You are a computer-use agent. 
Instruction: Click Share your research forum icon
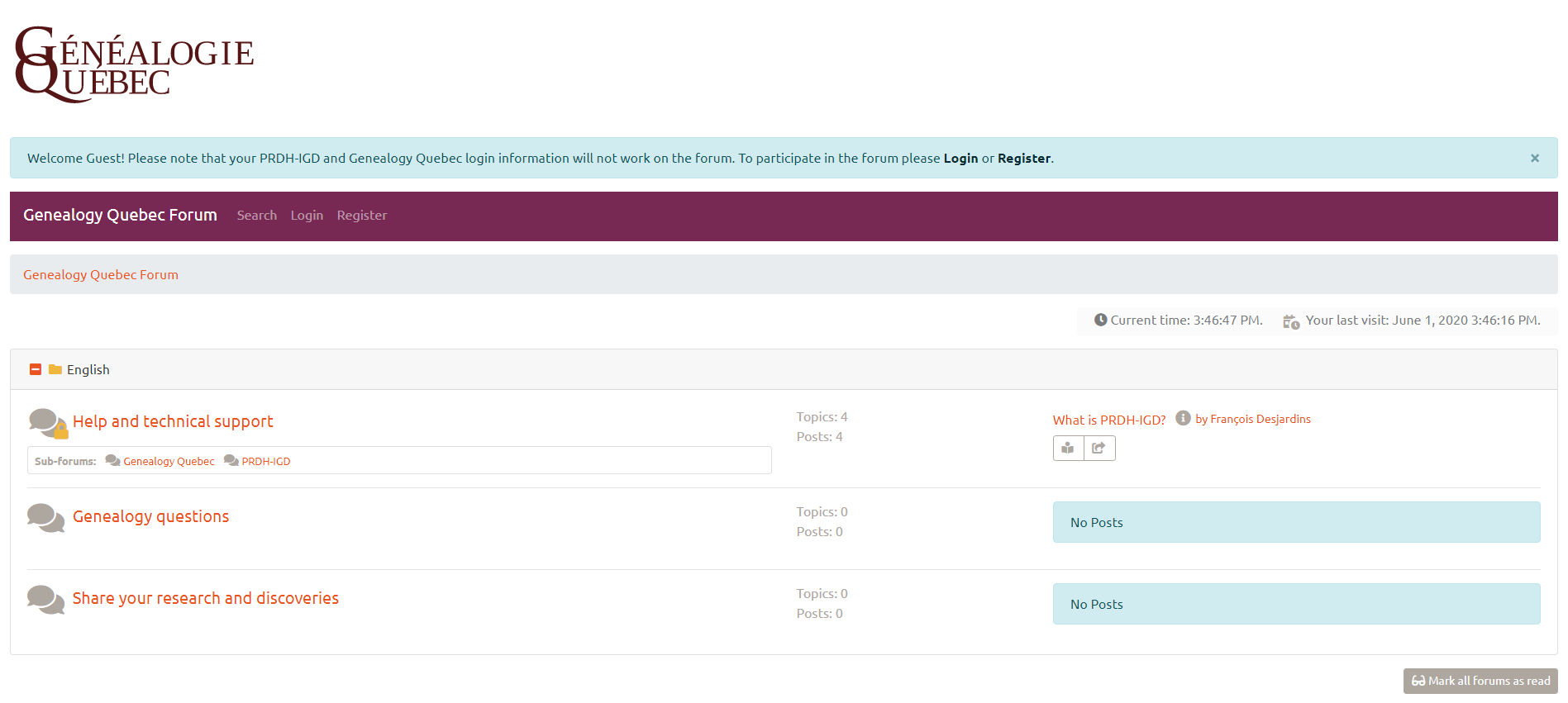point(45,600)
